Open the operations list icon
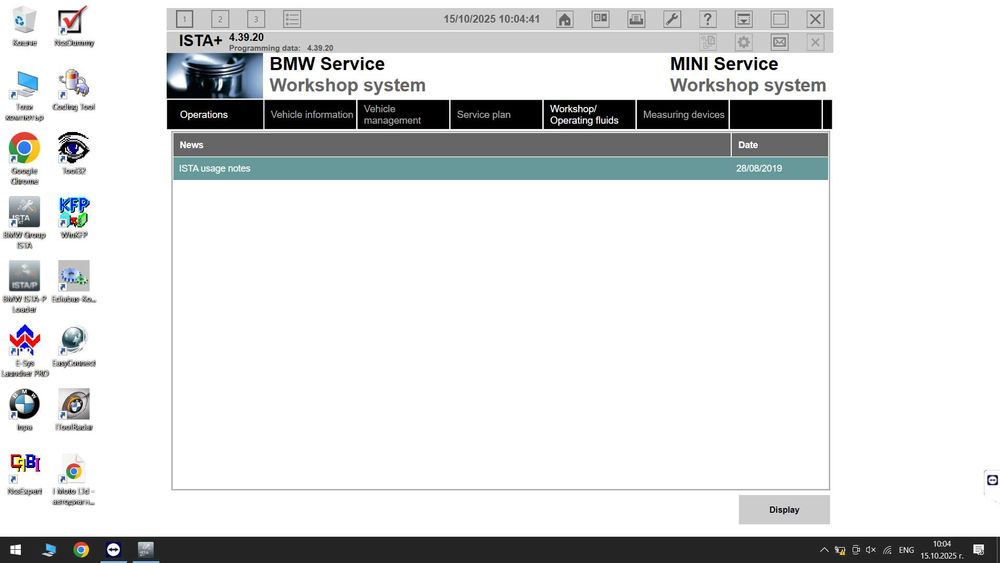The height and width of the screenshot is (563, 1000). click(x=292, y=19)
